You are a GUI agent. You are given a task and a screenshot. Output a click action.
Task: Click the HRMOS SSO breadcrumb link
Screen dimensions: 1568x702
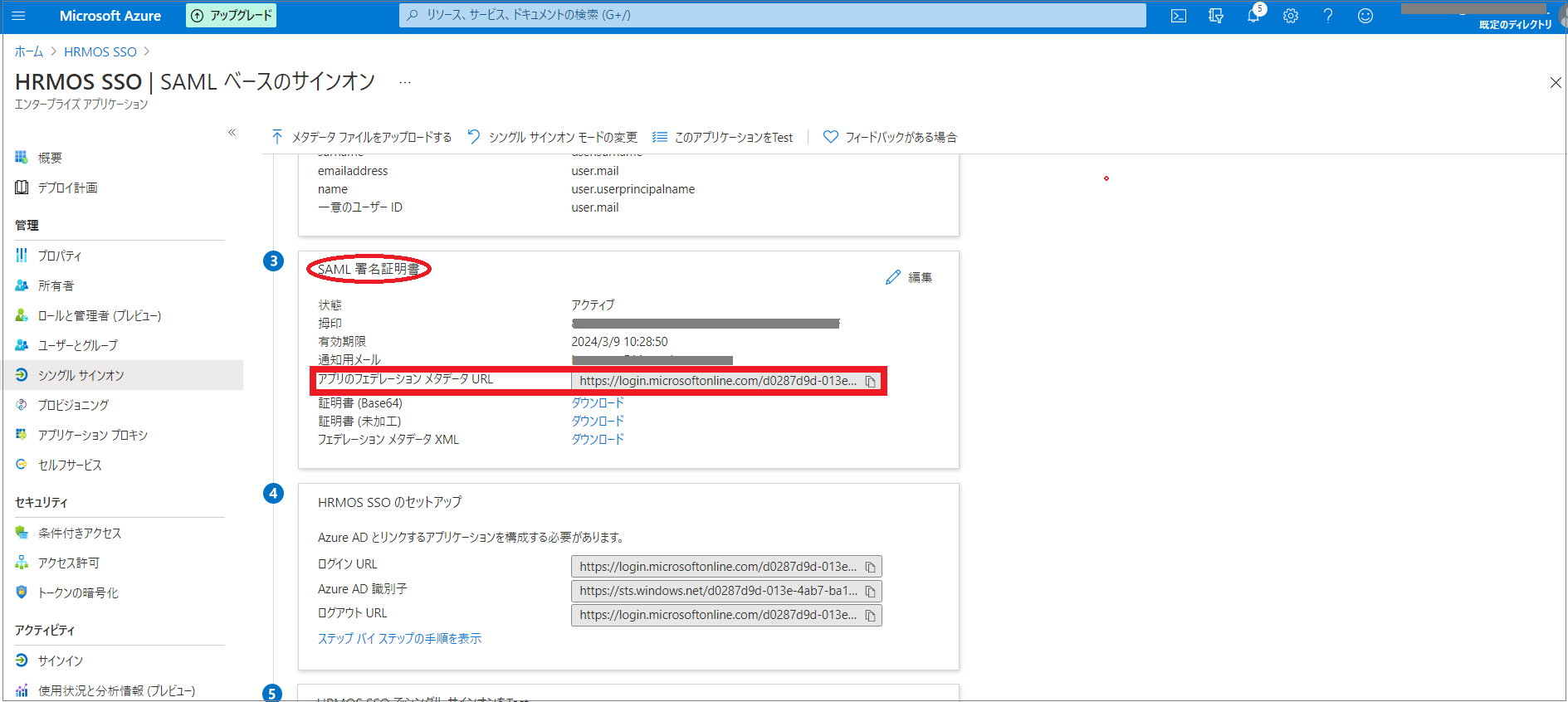[100, 51]
